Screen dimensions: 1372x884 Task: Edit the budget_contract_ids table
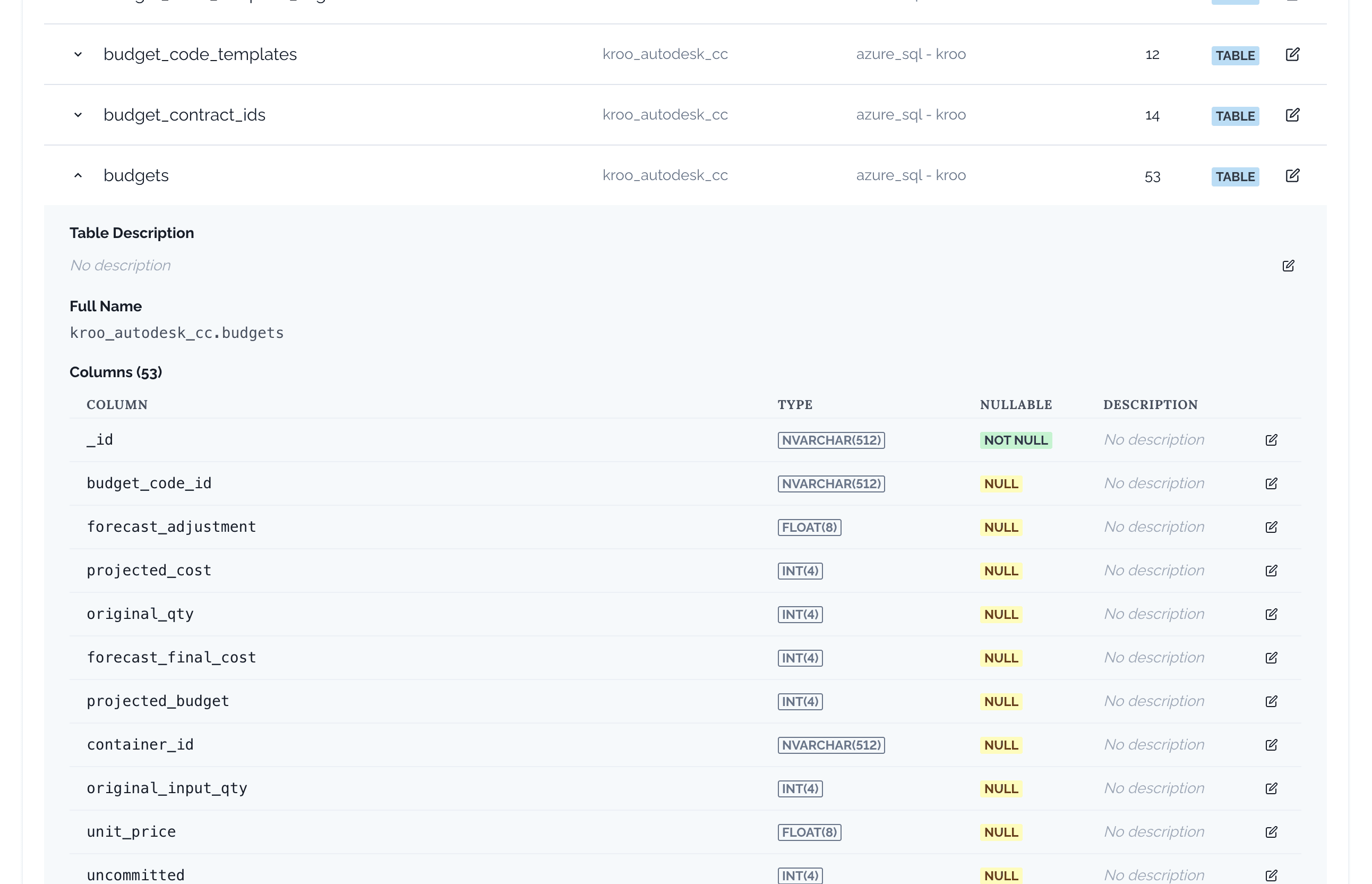coord(1293,115)
